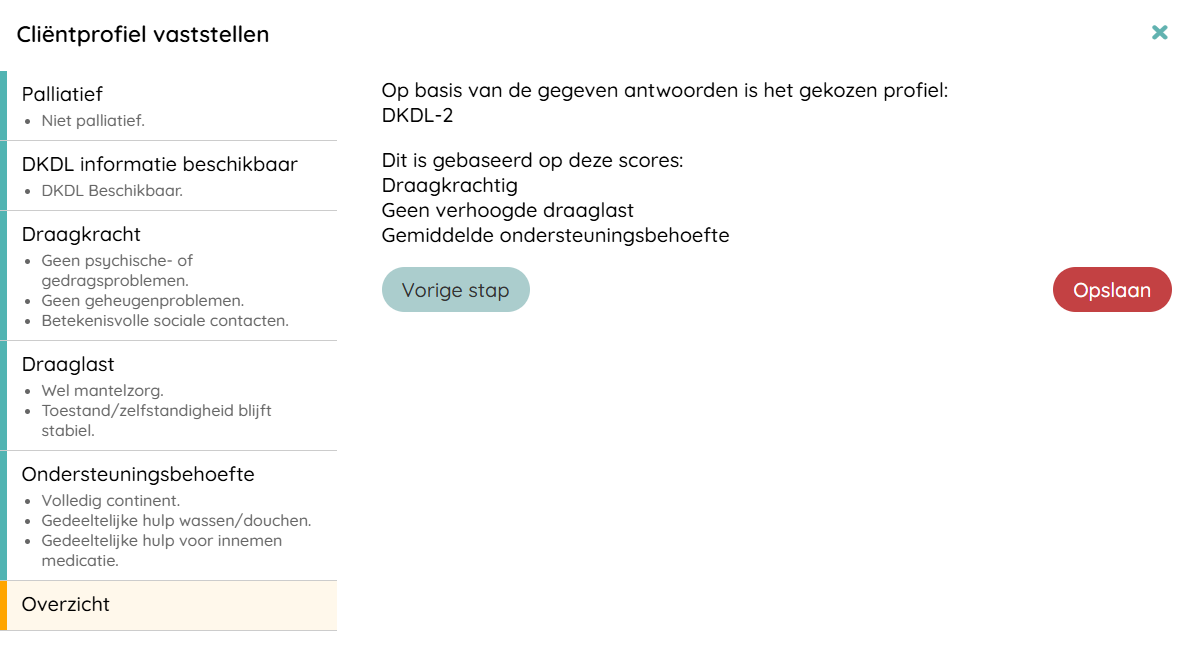
Task: Click the 'Niet palliatief.' answer summary
Action: pyautogui.click(x=93, y=121)
